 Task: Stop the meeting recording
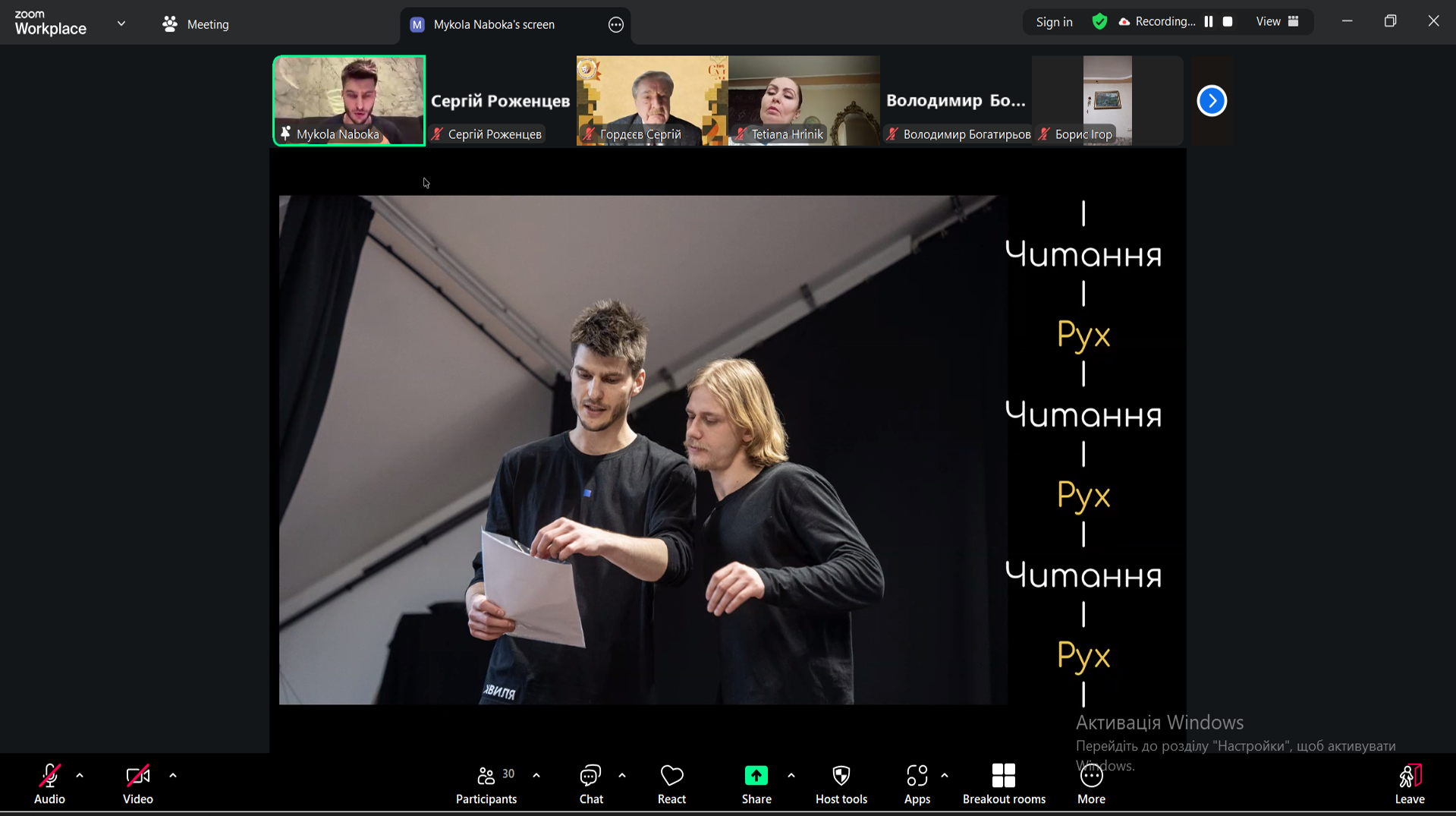(x=1228, y=22)
